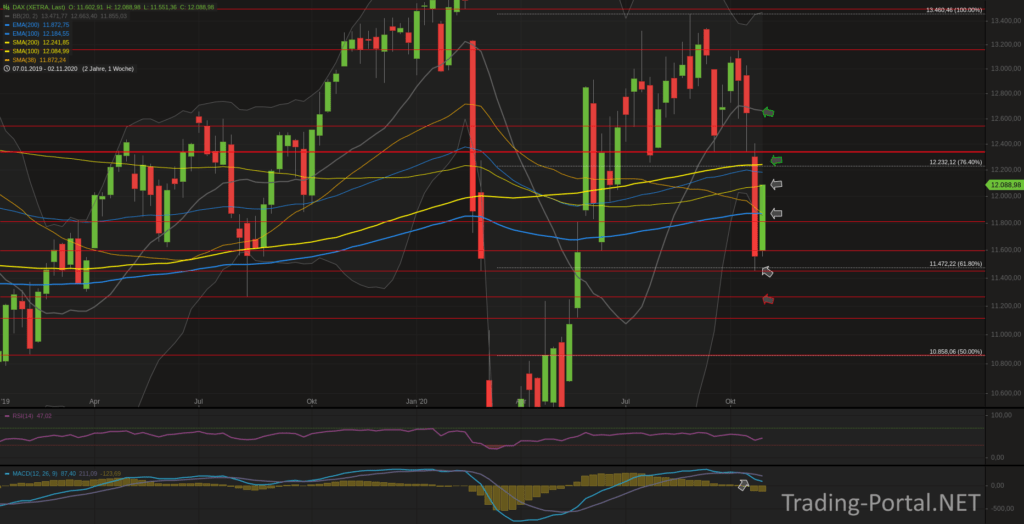Click the 12.600,00 price axis label
The image size is (1024, 524).
pyautogui.click(x=1006, y=119)
